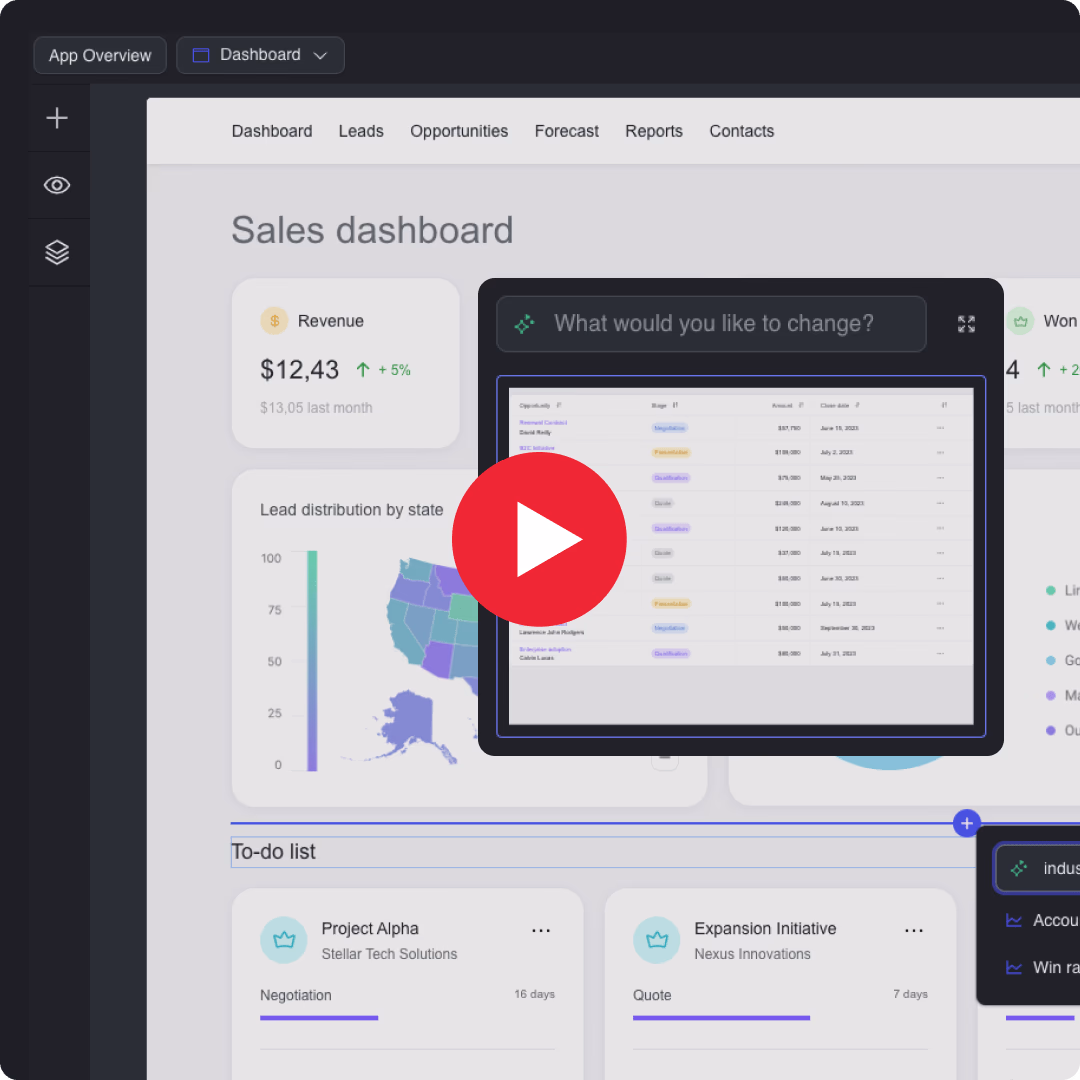Click the blue plus insert-section button
This screenshot has height=1080, width=1080.
click(966, 823)
